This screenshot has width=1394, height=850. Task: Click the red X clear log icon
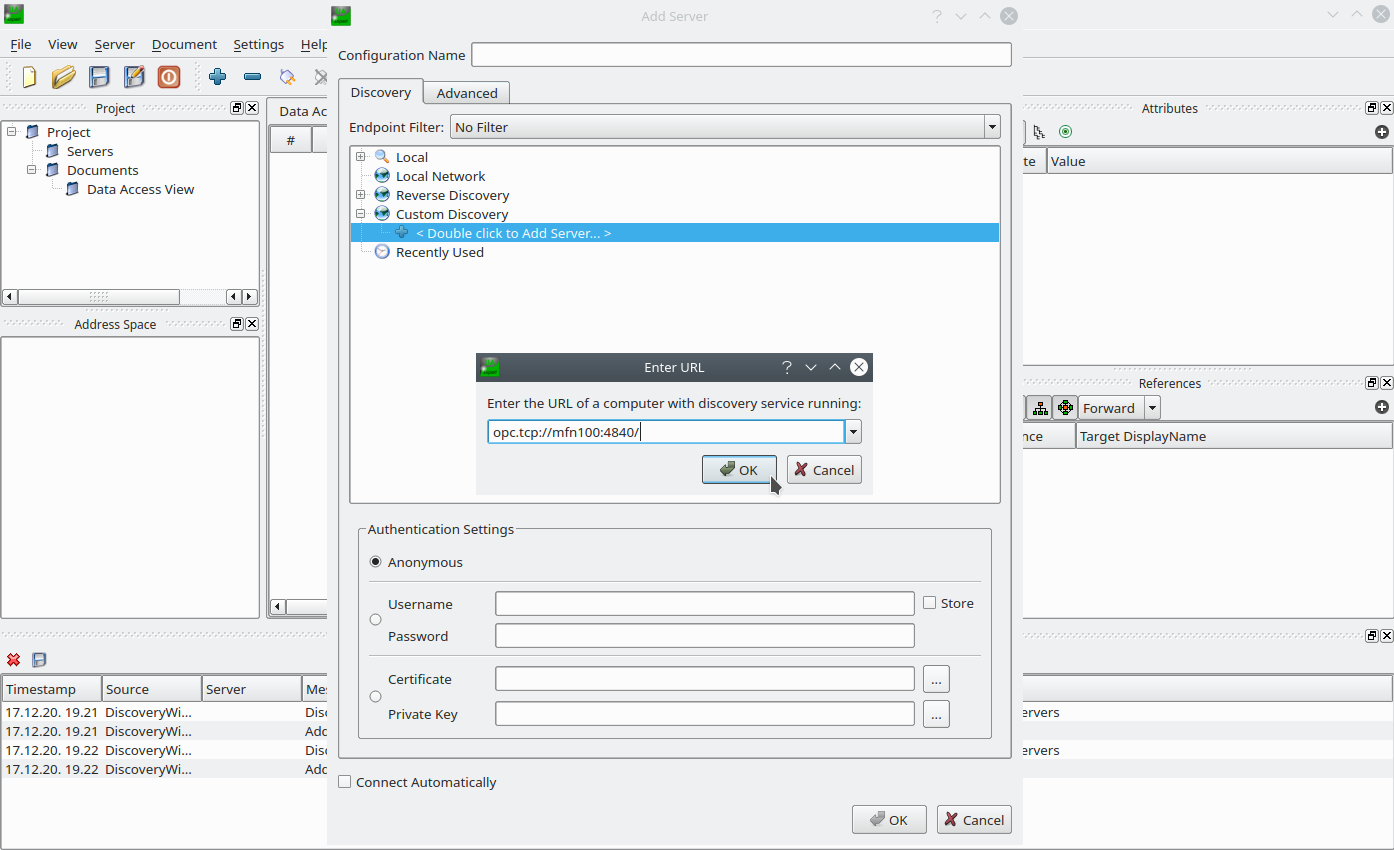pos(14,660)
